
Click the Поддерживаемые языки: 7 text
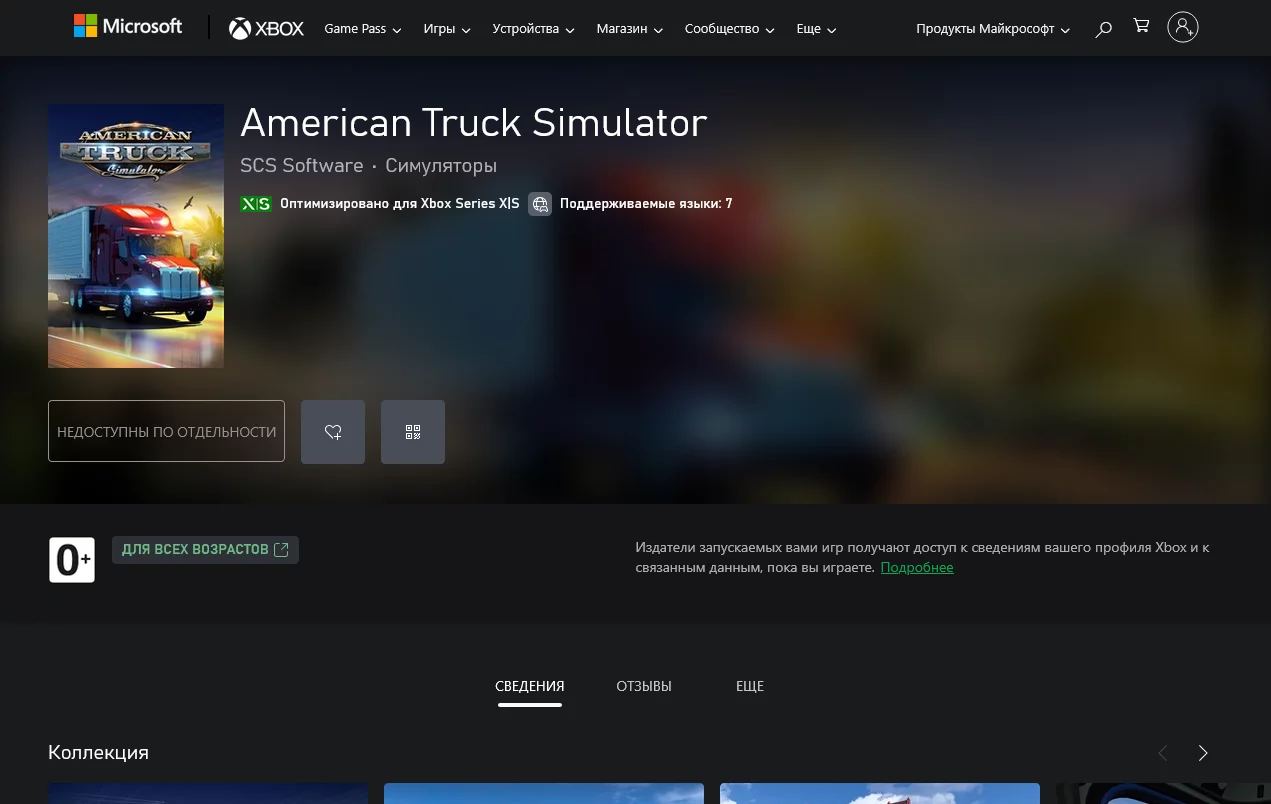[646, 204]
